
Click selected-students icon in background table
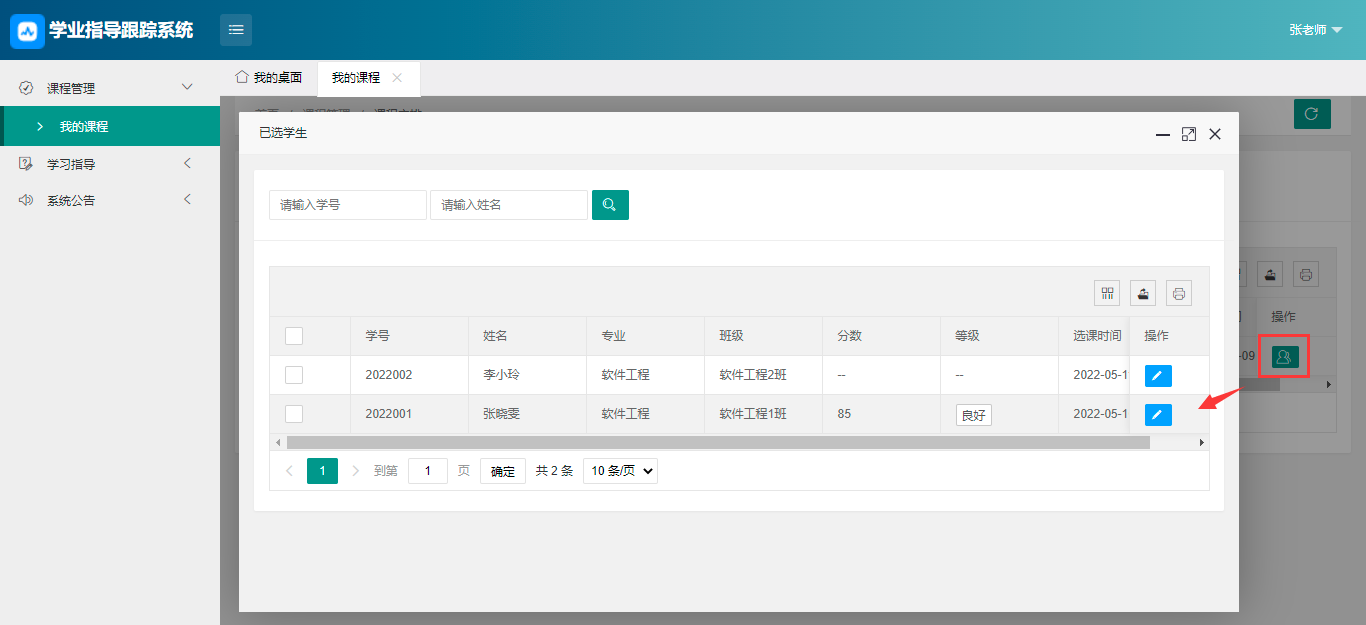(1284, 356)
